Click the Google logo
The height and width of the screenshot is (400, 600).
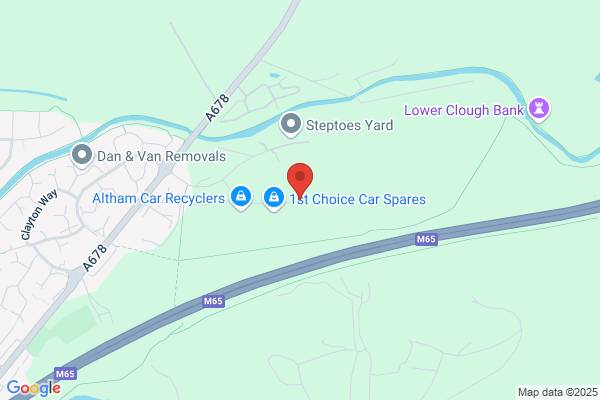(x=34, y=388)
